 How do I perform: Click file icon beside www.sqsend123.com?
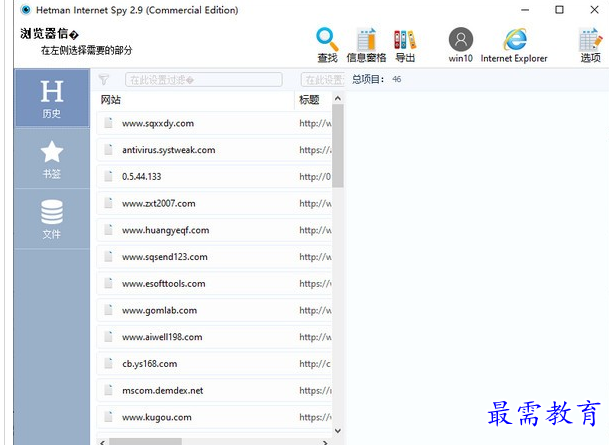coord(108,256)
